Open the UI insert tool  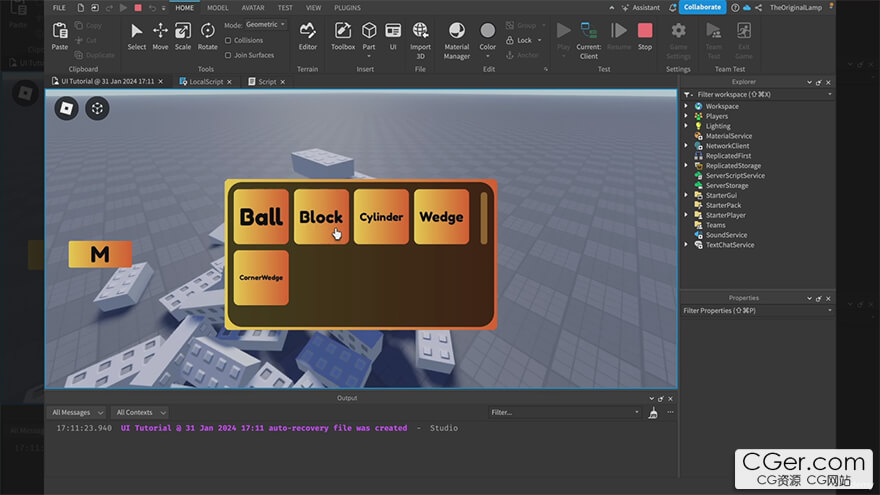(393, 36)
